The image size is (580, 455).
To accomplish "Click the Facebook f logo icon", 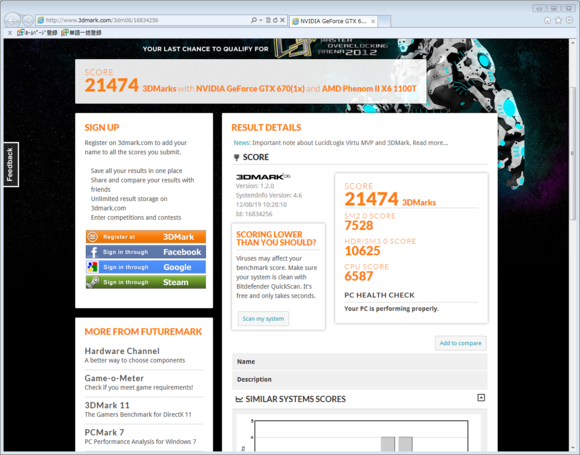I will tap(93, 252).
